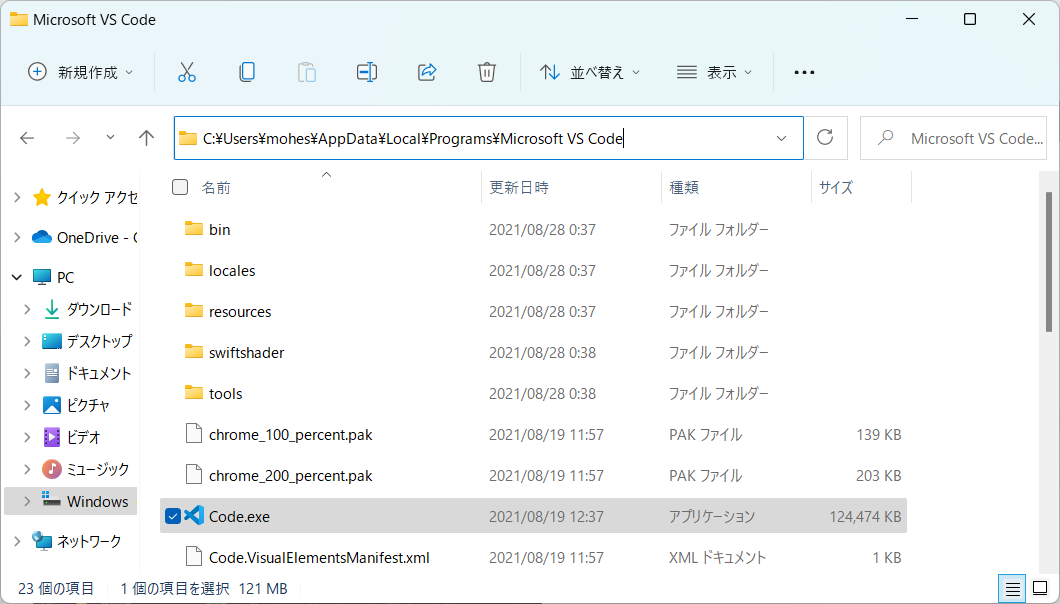Expand the address bar history dropdown
This screenshot has width=1060, height=604.
coord(781,139)
